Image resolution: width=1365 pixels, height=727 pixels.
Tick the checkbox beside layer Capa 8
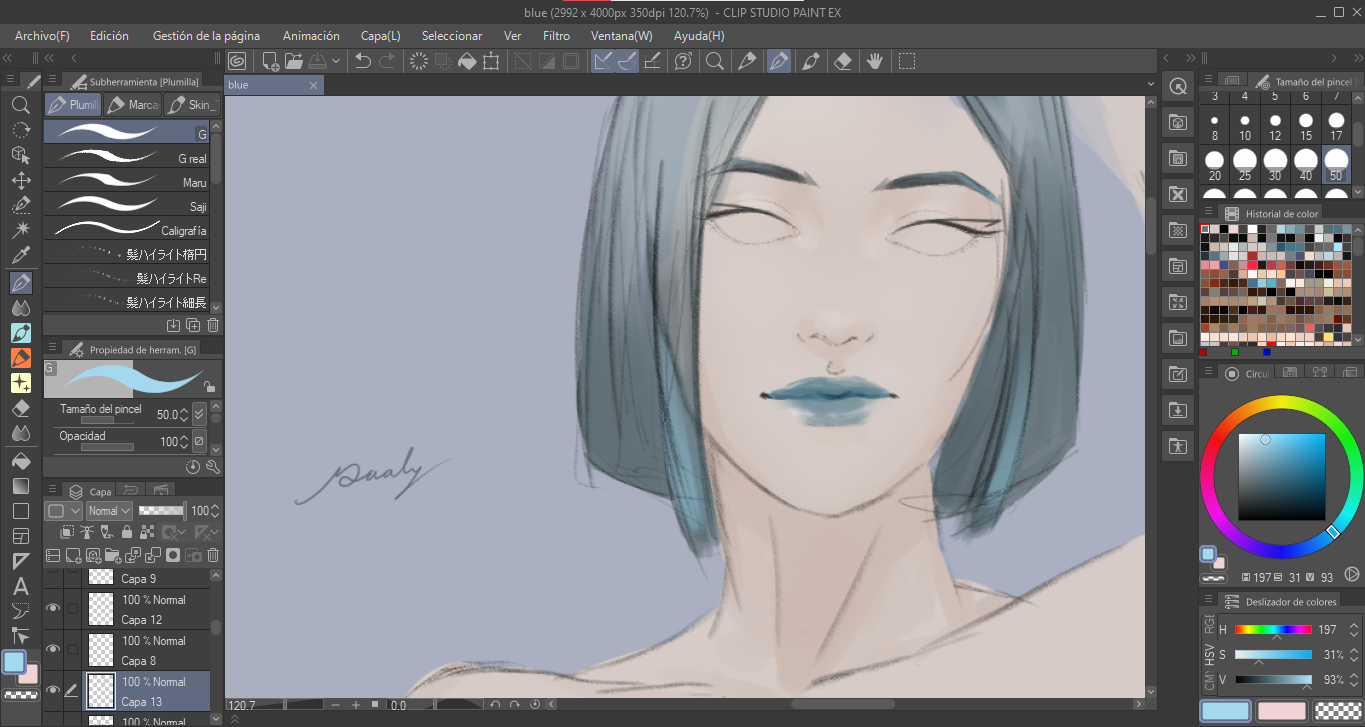tap(72, 649)
